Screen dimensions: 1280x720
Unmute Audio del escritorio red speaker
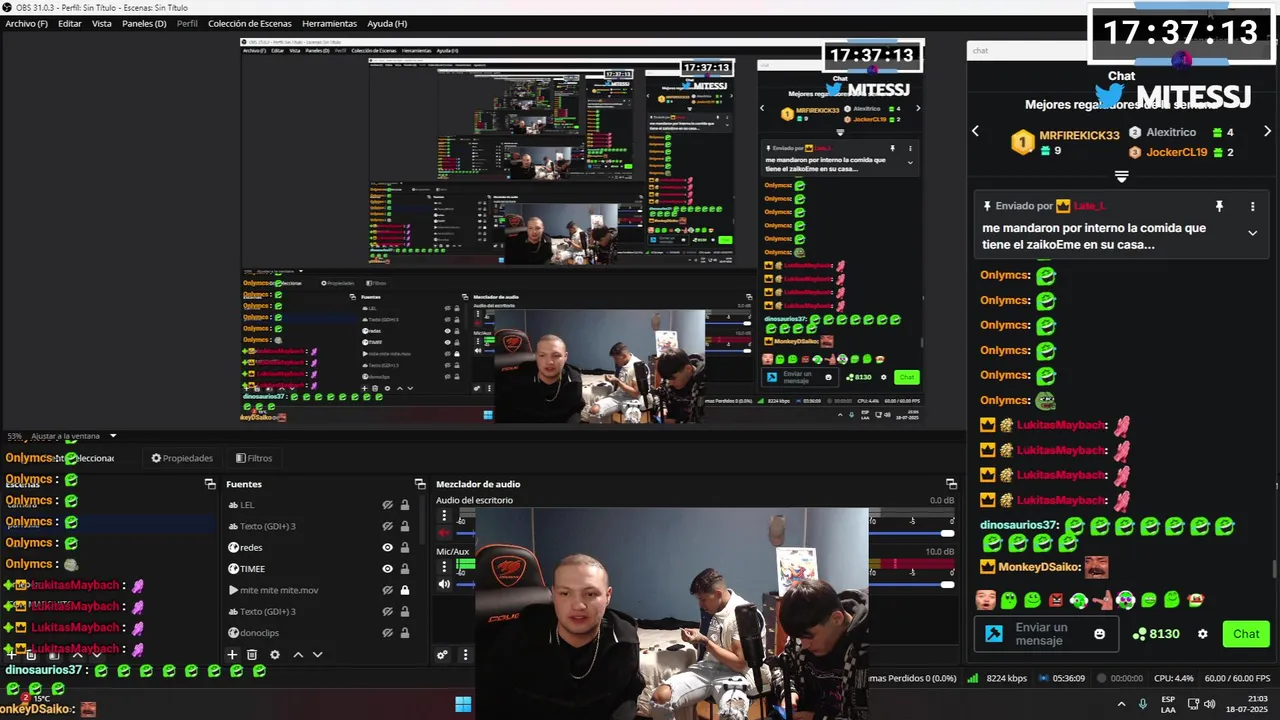click(444, 533)
